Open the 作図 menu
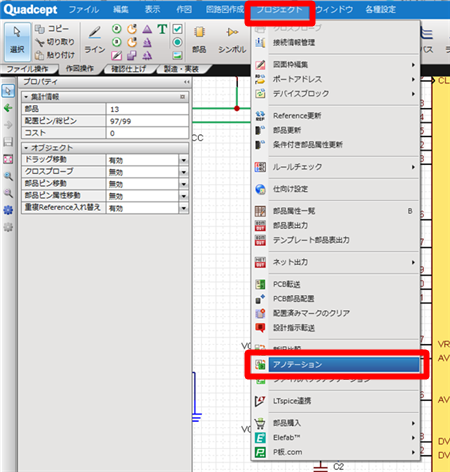Image resolution: width=450 pixels, height=472 pixels. pos(184,10)
